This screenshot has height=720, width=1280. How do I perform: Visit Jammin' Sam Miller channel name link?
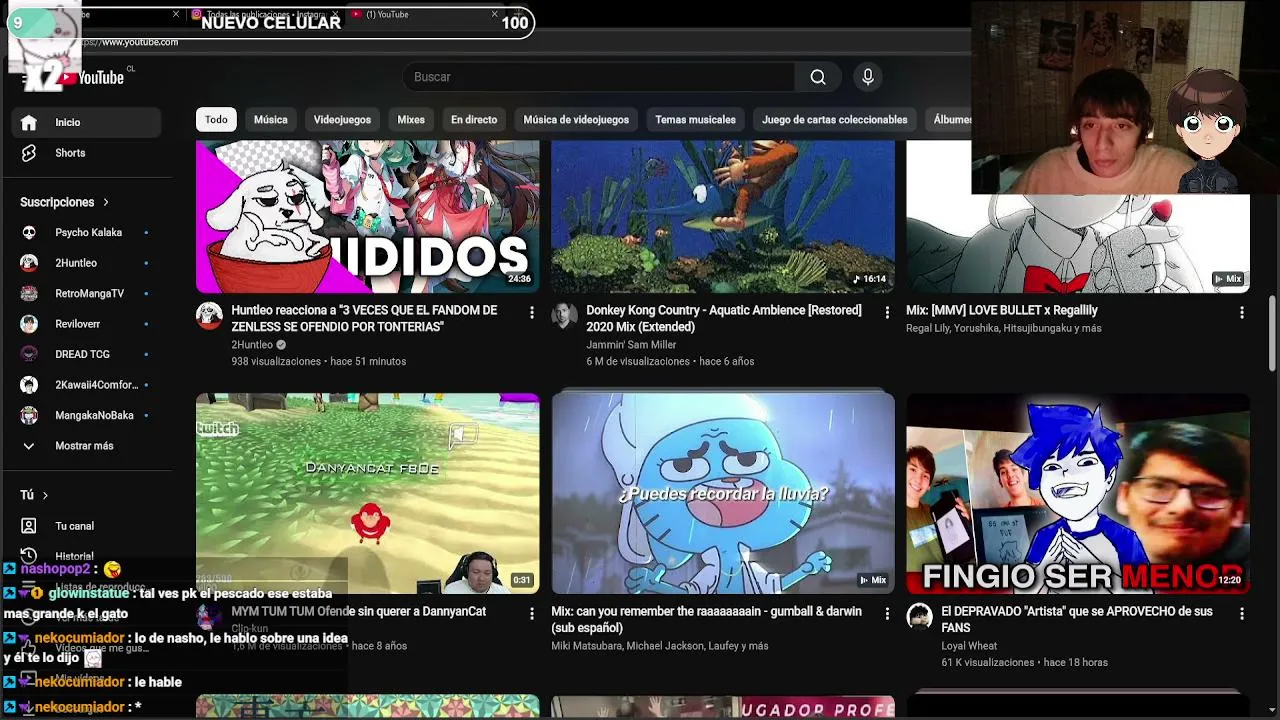click(x=631, y=345)
